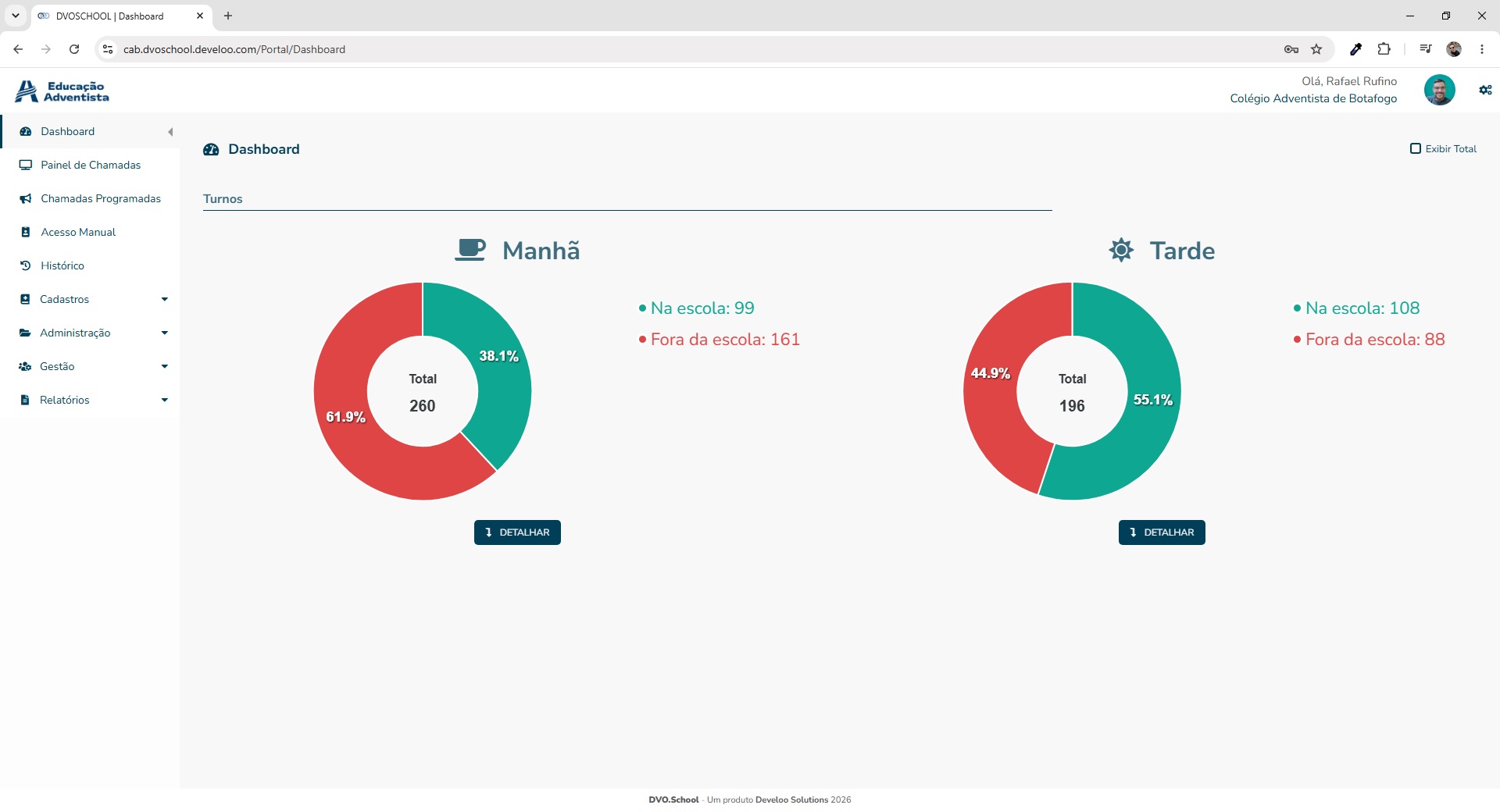Expand the Cadastros submenu arrow
This screenshot has width=1500, height=812.
164,299
